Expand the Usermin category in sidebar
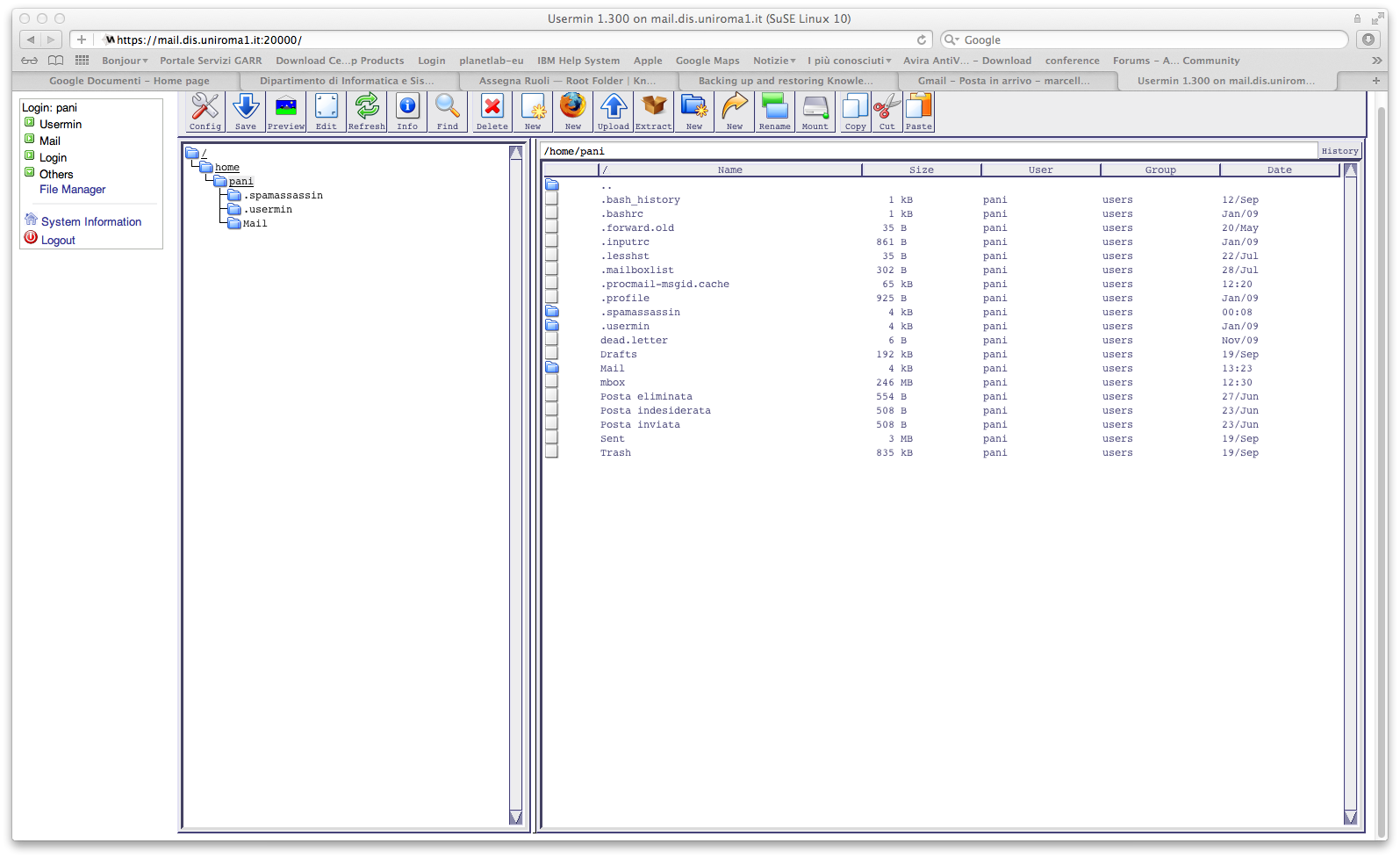 pos(30,124)
